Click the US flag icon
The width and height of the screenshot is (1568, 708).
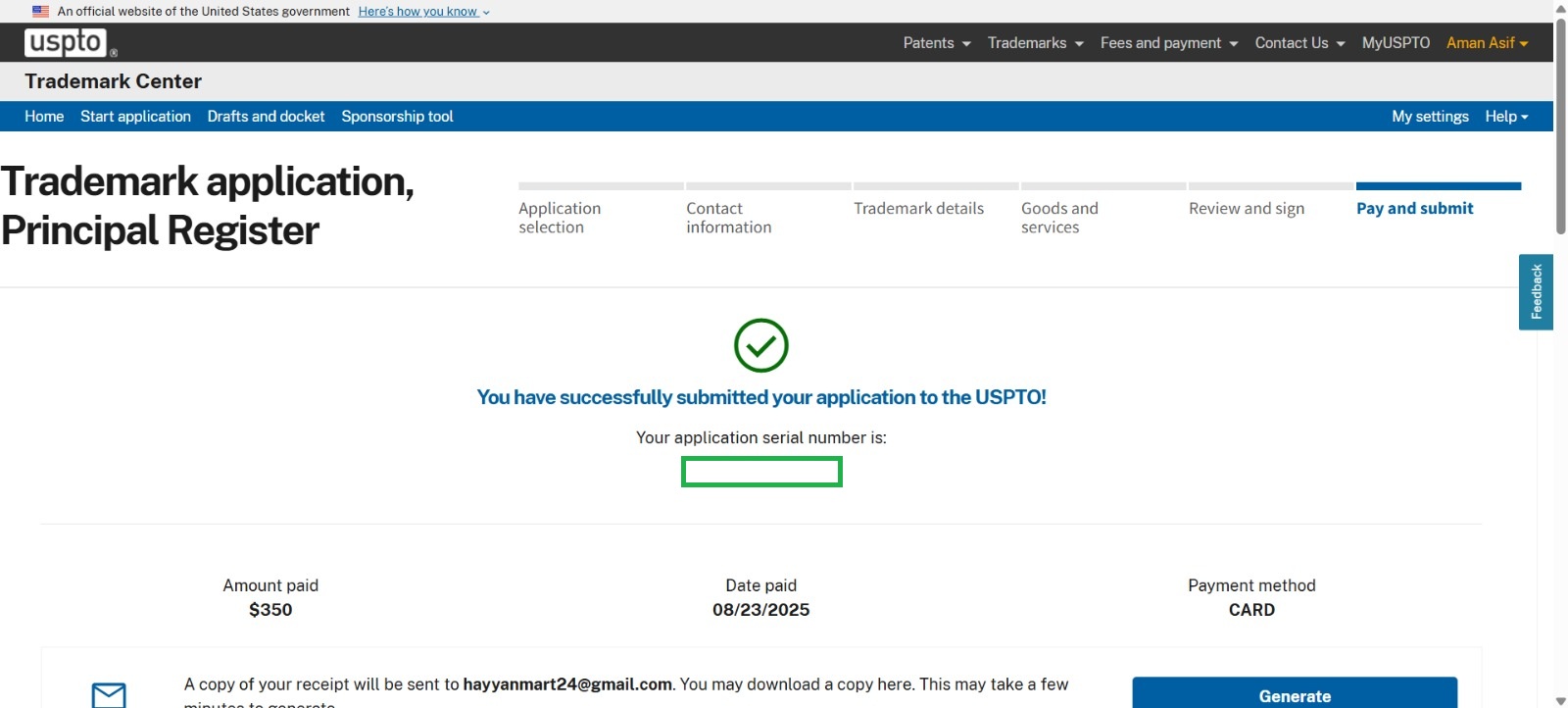coord(41,12)
